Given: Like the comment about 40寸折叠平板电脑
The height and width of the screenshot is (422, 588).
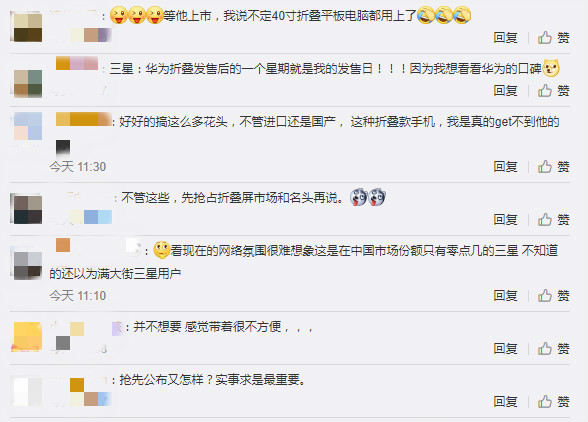Looking at the screenshot, I should coord(554,38).
